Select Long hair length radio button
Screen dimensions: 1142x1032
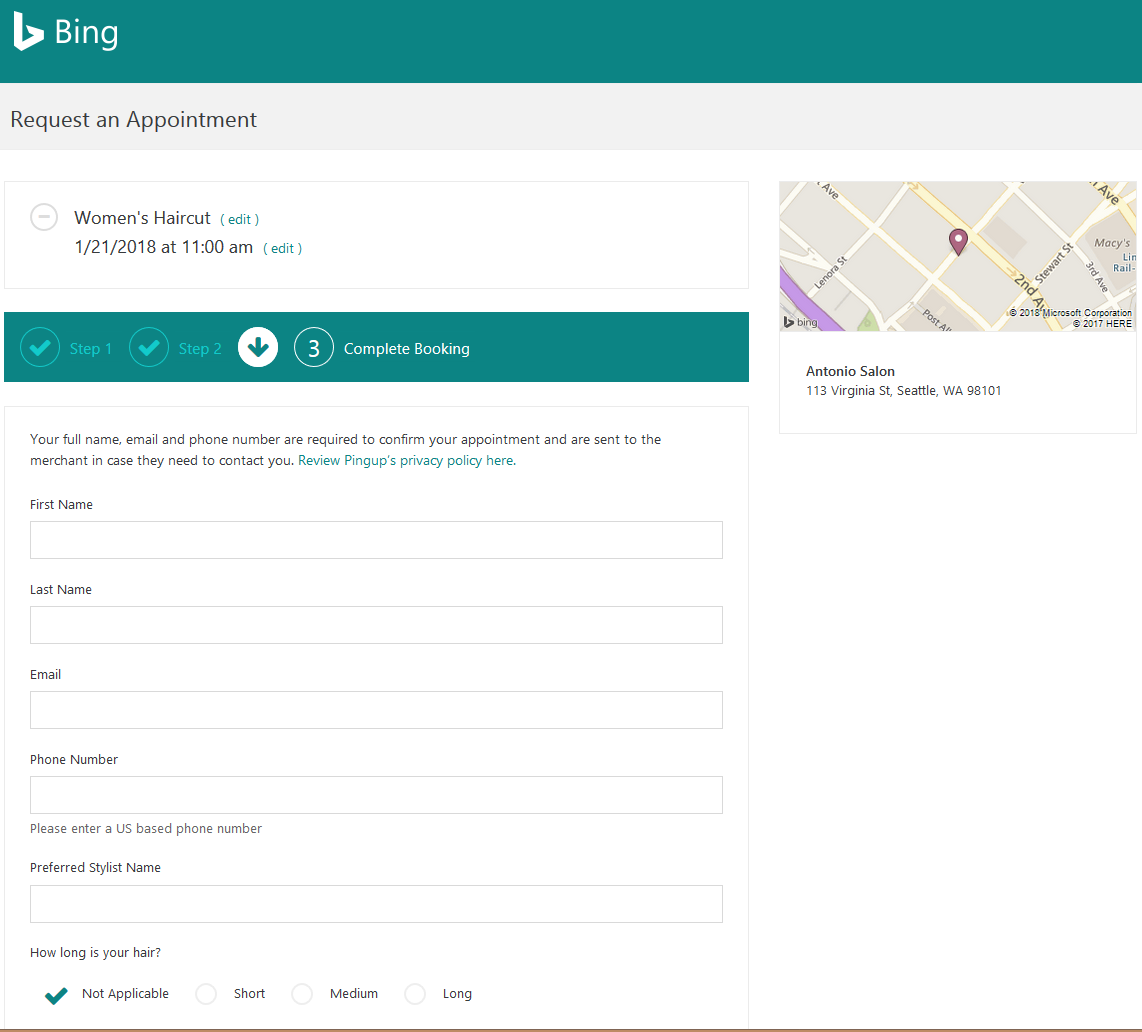coord(415,994)
